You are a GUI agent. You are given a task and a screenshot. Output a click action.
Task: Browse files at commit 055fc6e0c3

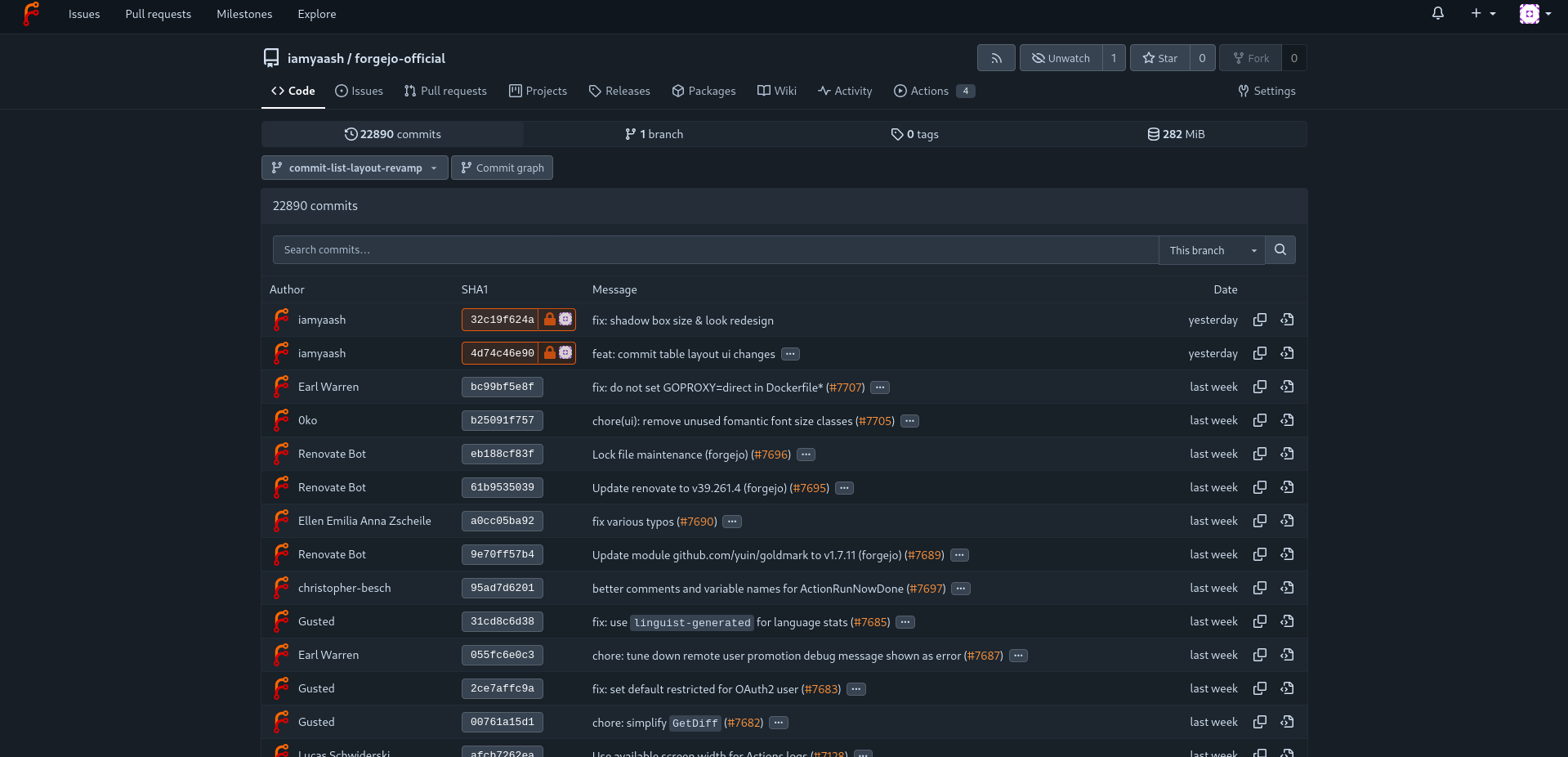click(1287, 655)
